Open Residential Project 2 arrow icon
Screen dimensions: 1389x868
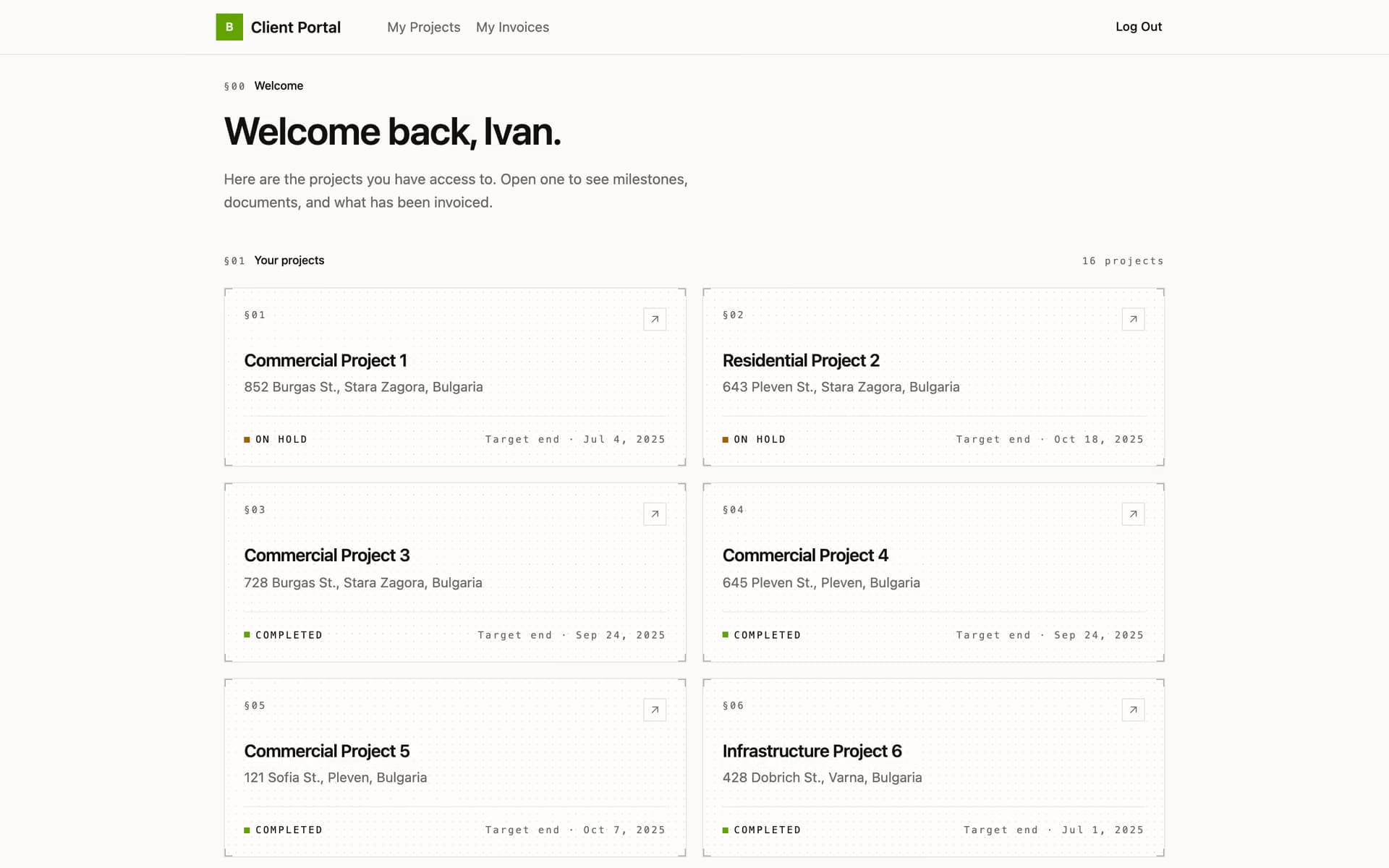click(1133, 319)
